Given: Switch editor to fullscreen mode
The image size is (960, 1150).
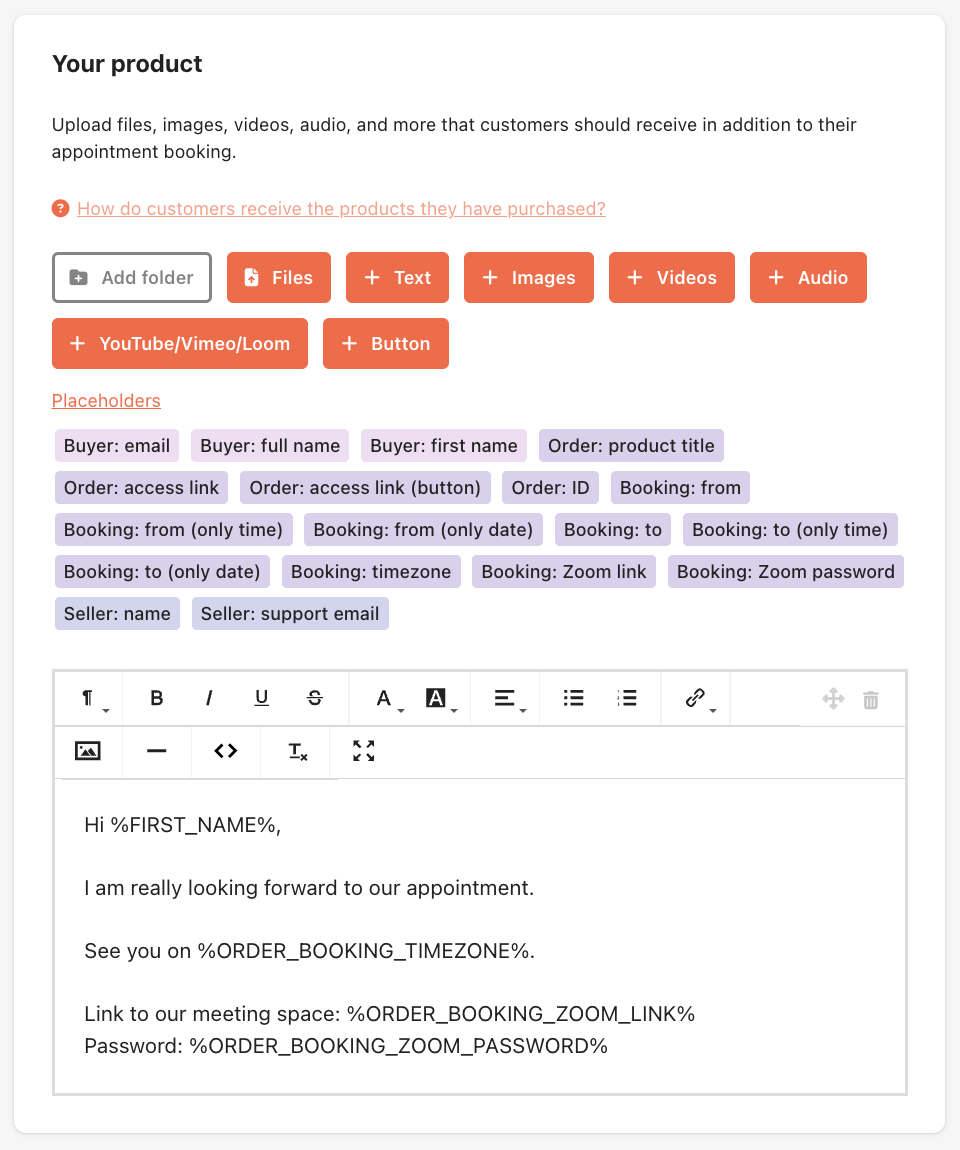Looking at the screenshot, I should tap(364, 751).
